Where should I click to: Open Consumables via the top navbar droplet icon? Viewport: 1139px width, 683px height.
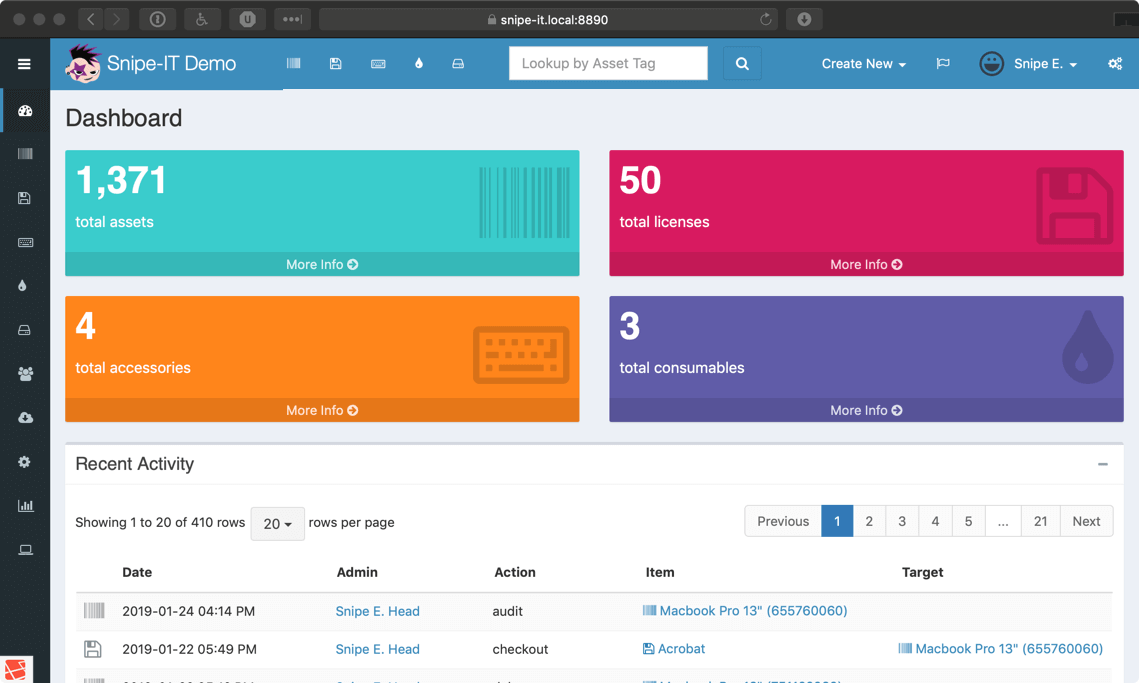[418, 63]
